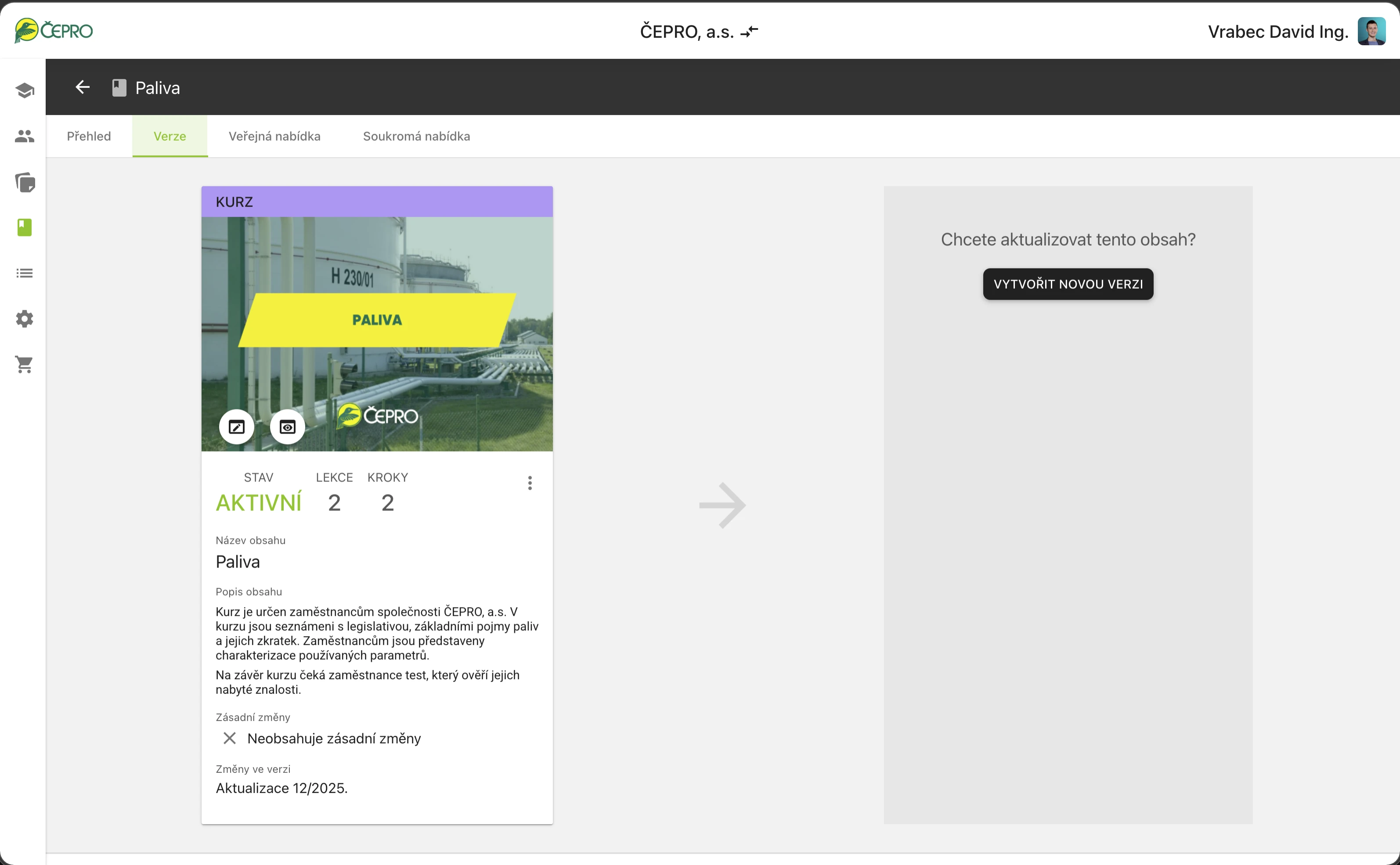Viewport: 1400px width, 865px height.
Task: Click the preview eye icon on thumbnail
Action: [x=287, y=427]
